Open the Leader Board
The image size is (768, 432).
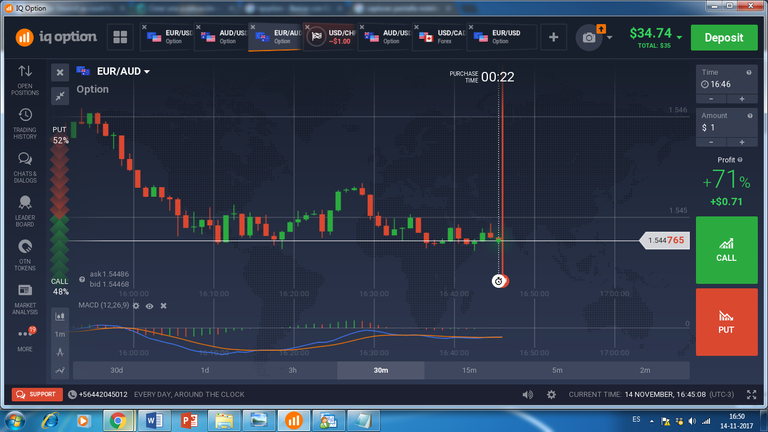pyautogui.click(x=25, y=212)
